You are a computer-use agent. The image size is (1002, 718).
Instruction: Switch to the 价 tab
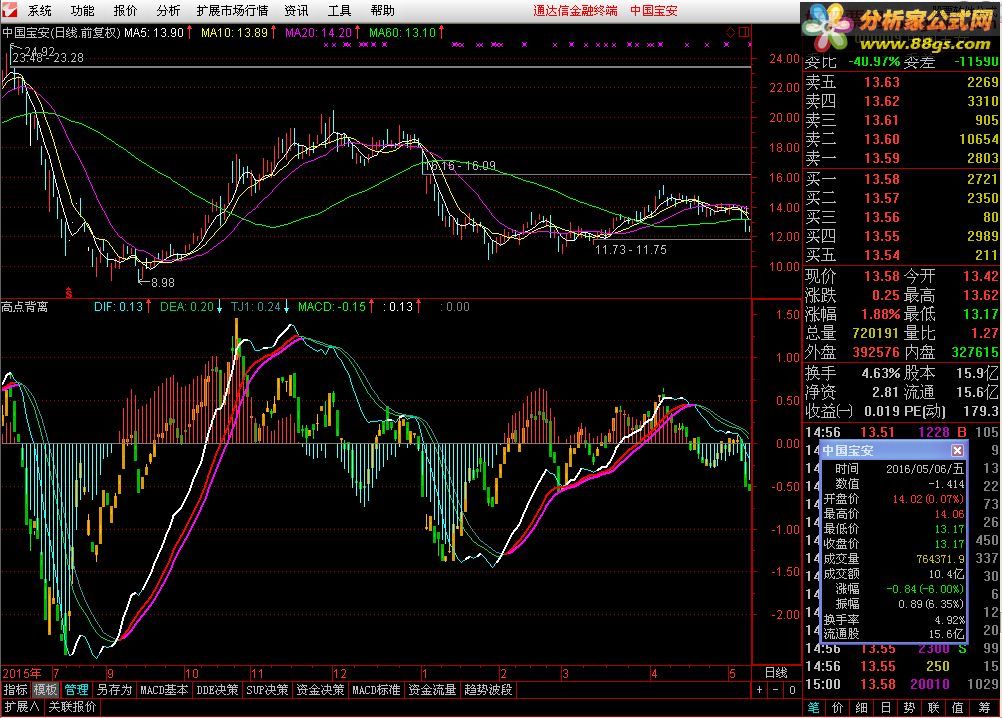[x=838, y=708]
